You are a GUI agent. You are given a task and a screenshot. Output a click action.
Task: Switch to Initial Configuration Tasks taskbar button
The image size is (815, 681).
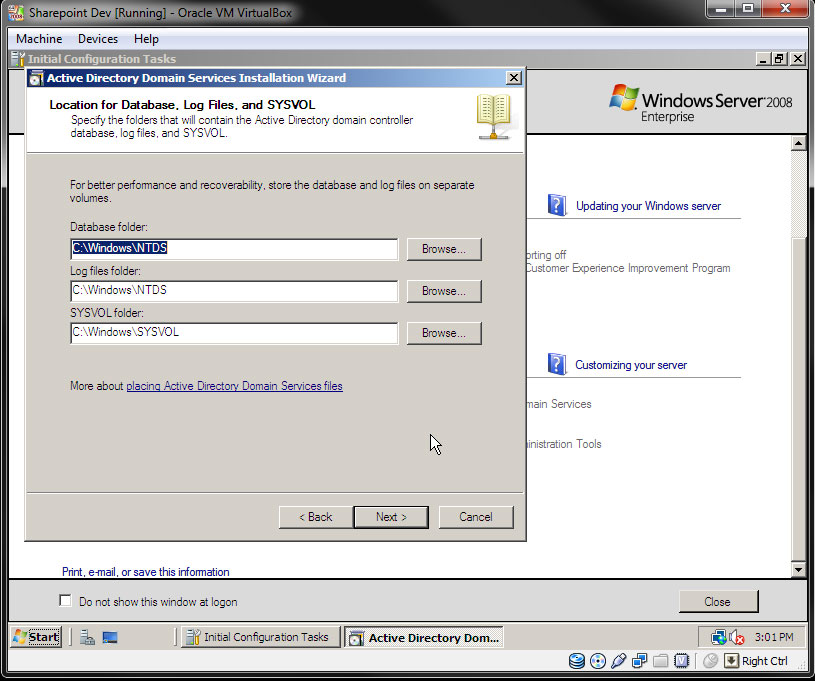pyautogui.click(x=260, y=637)
